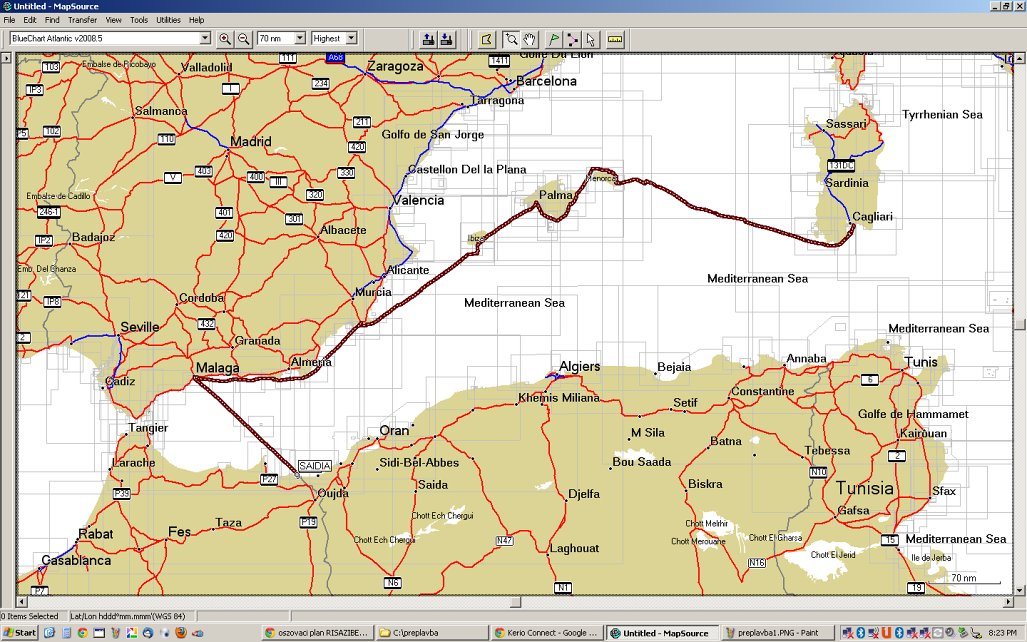
Task: Open the Highest detail level dropdown
Action: point(349,39)
